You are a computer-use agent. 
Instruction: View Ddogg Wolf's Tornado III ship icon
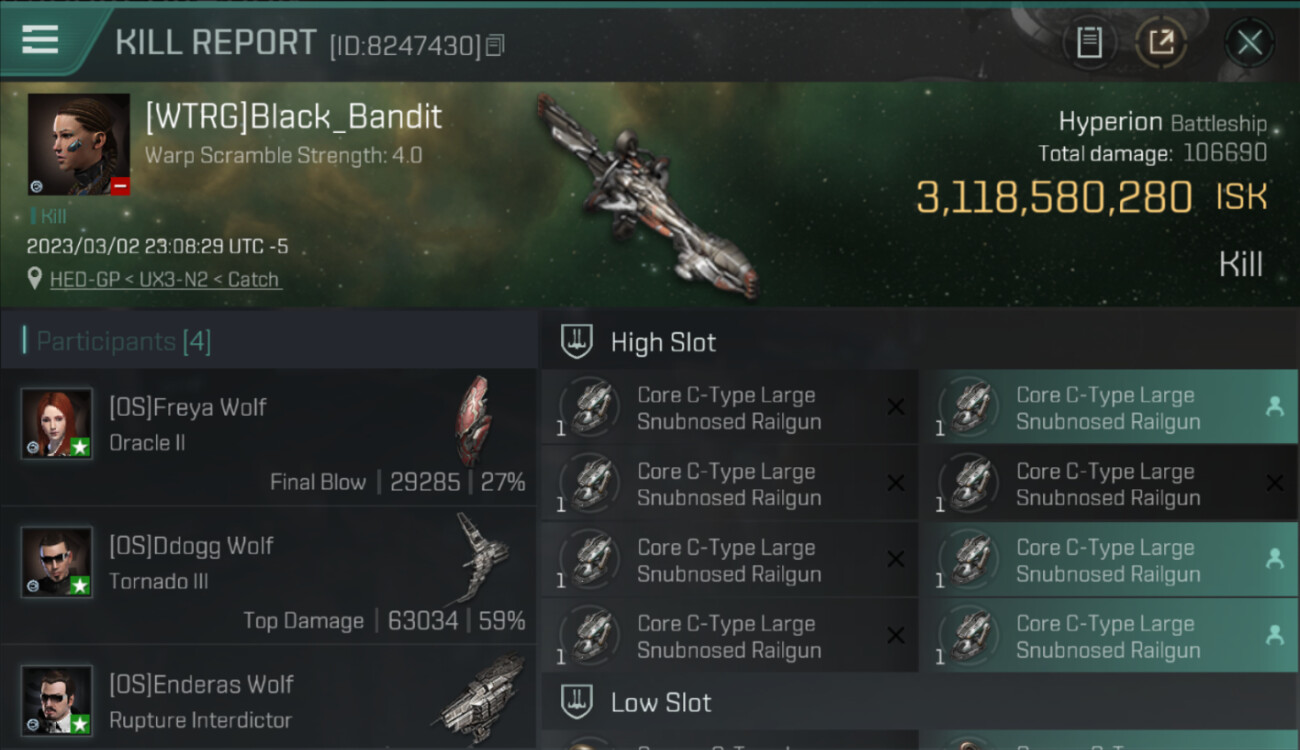click(480, 557)
